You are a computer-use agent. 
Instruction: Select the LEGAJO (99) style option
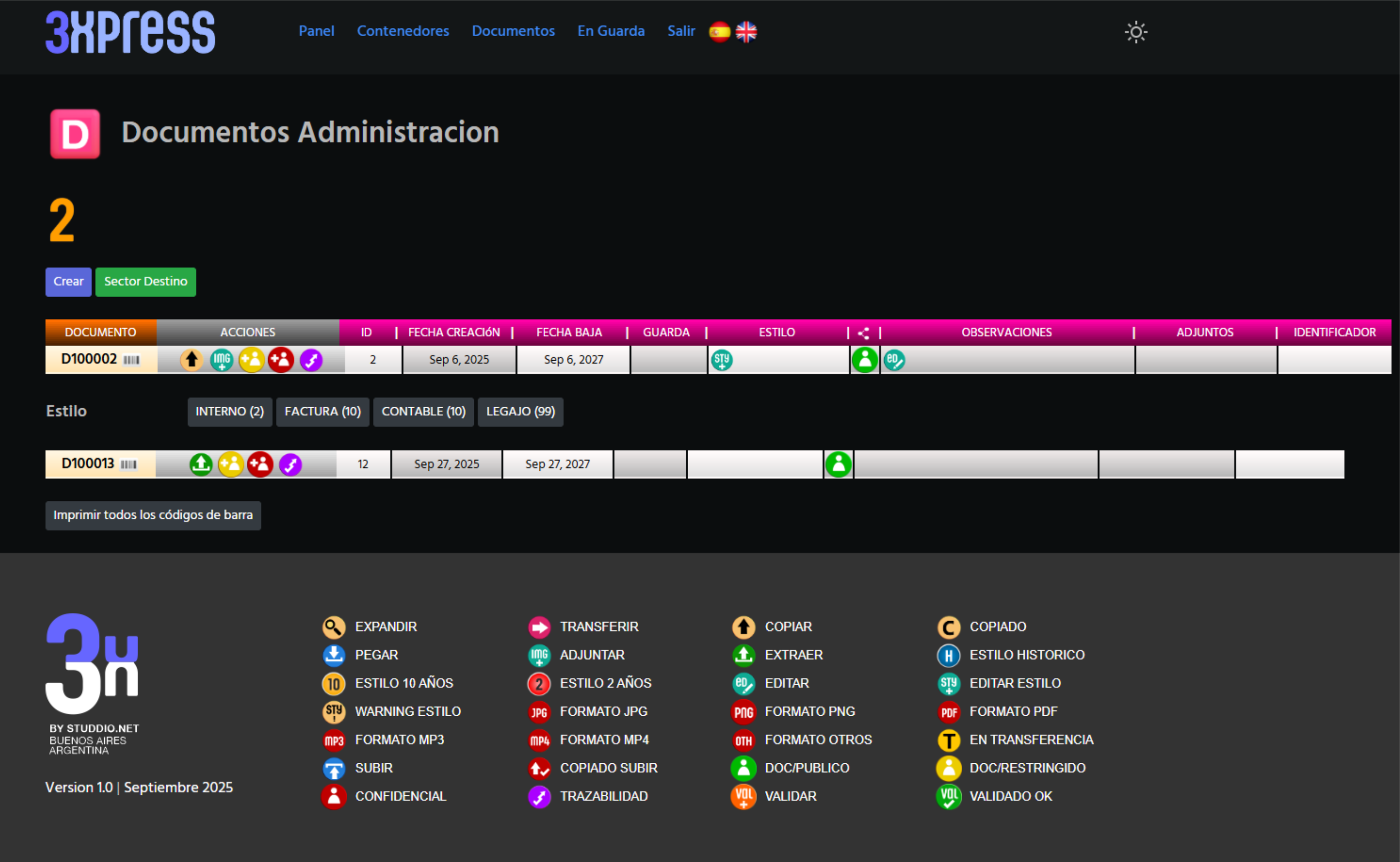(520, 412)
